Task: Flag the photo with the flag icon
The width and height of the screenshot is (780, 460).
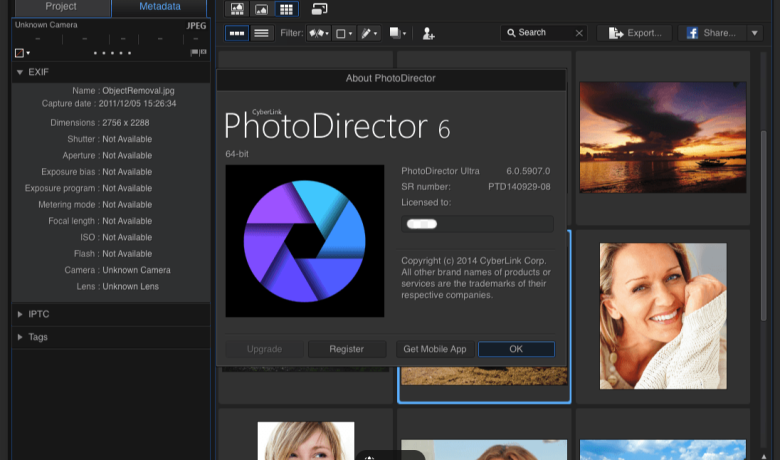Action: 195,52
